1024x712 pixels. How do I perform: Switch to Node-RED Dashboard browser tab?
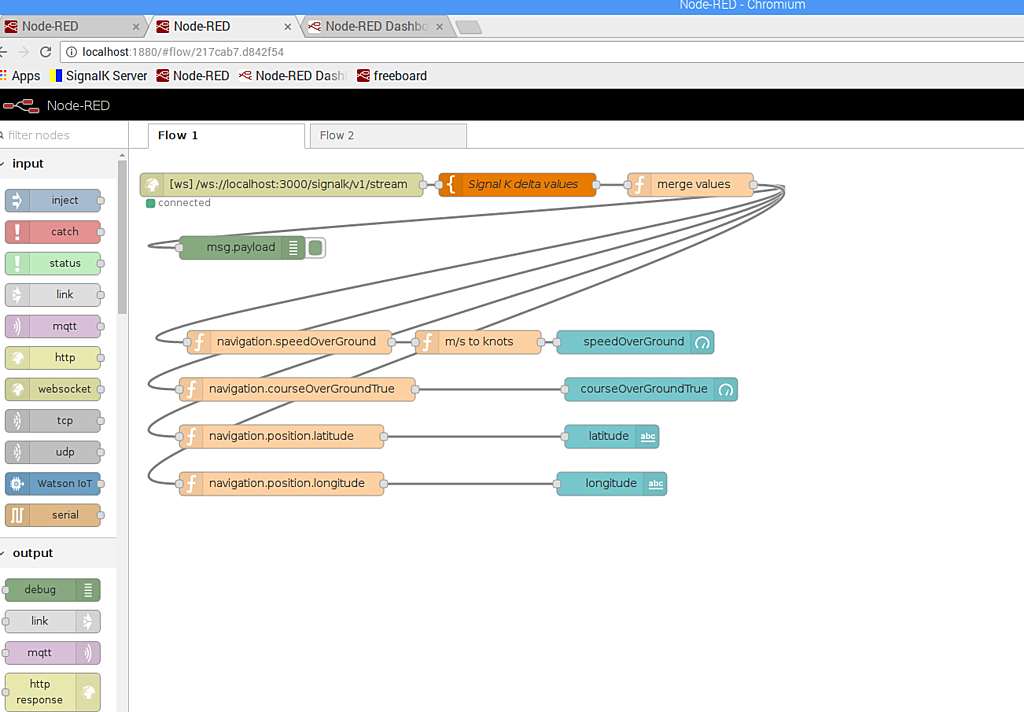(375, 27)
